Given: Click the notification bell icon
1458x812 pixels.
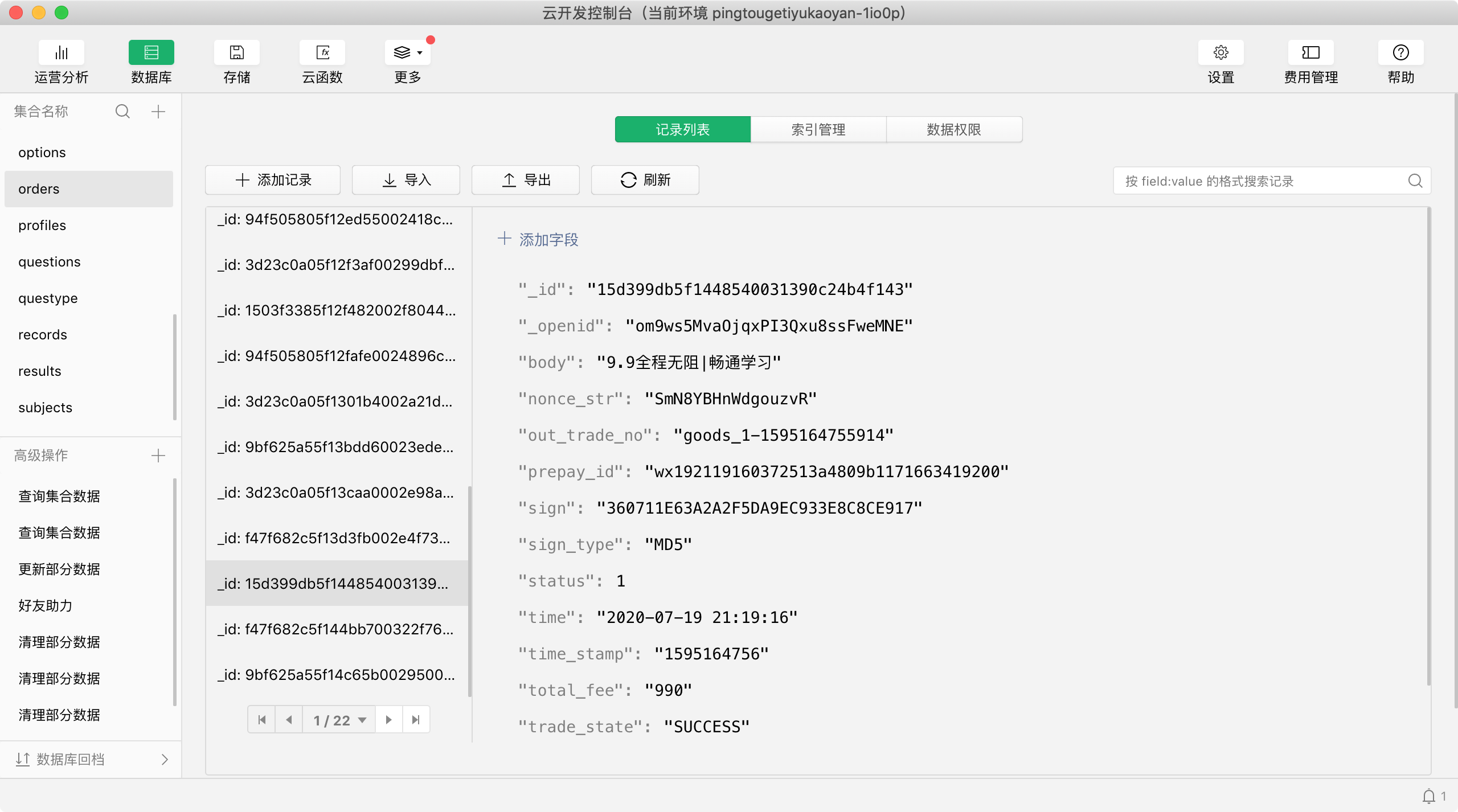Looking at the screenshot, I should point(1429,796).
